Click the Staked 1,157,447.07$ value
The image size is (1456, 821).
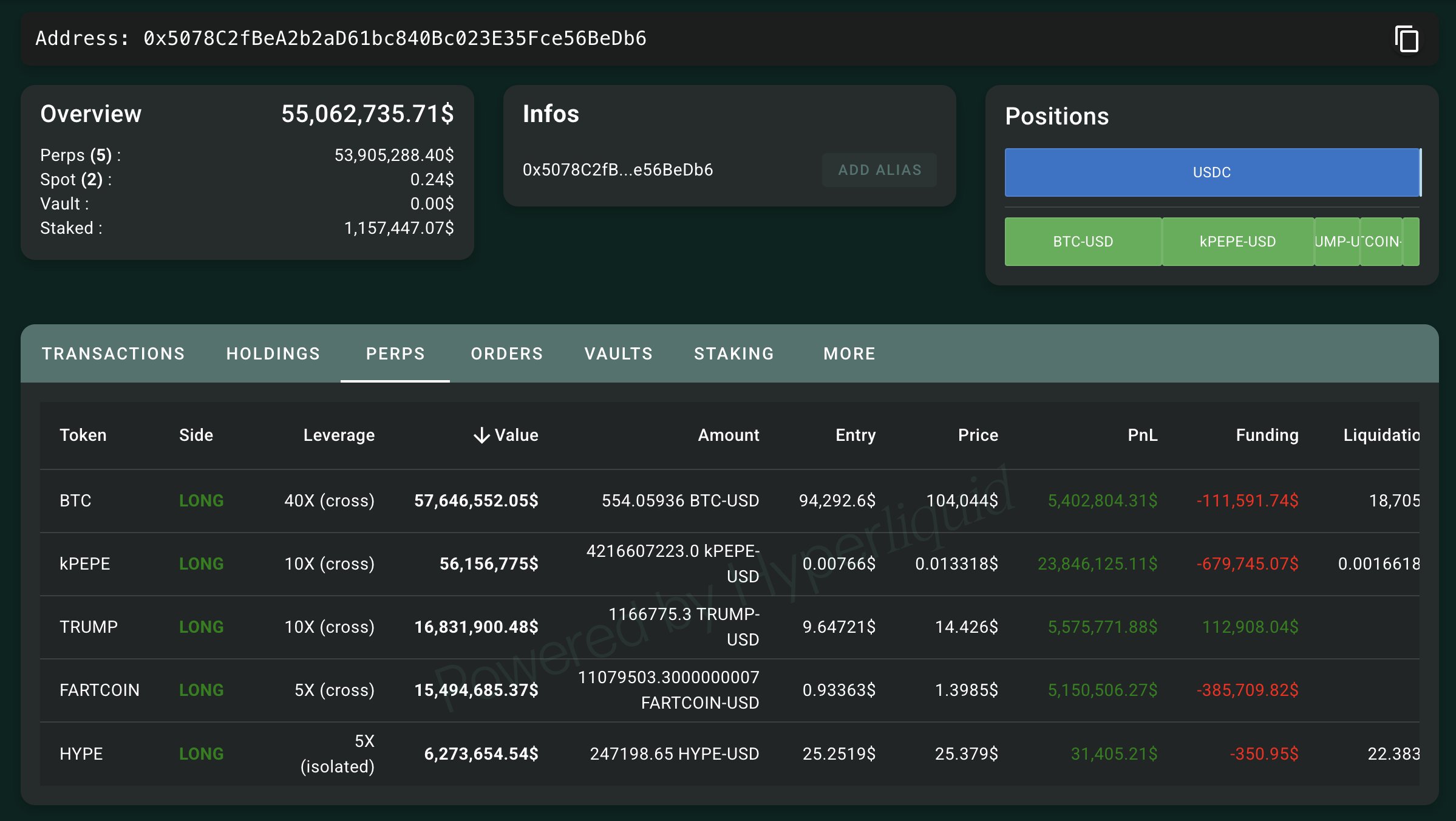399,228
